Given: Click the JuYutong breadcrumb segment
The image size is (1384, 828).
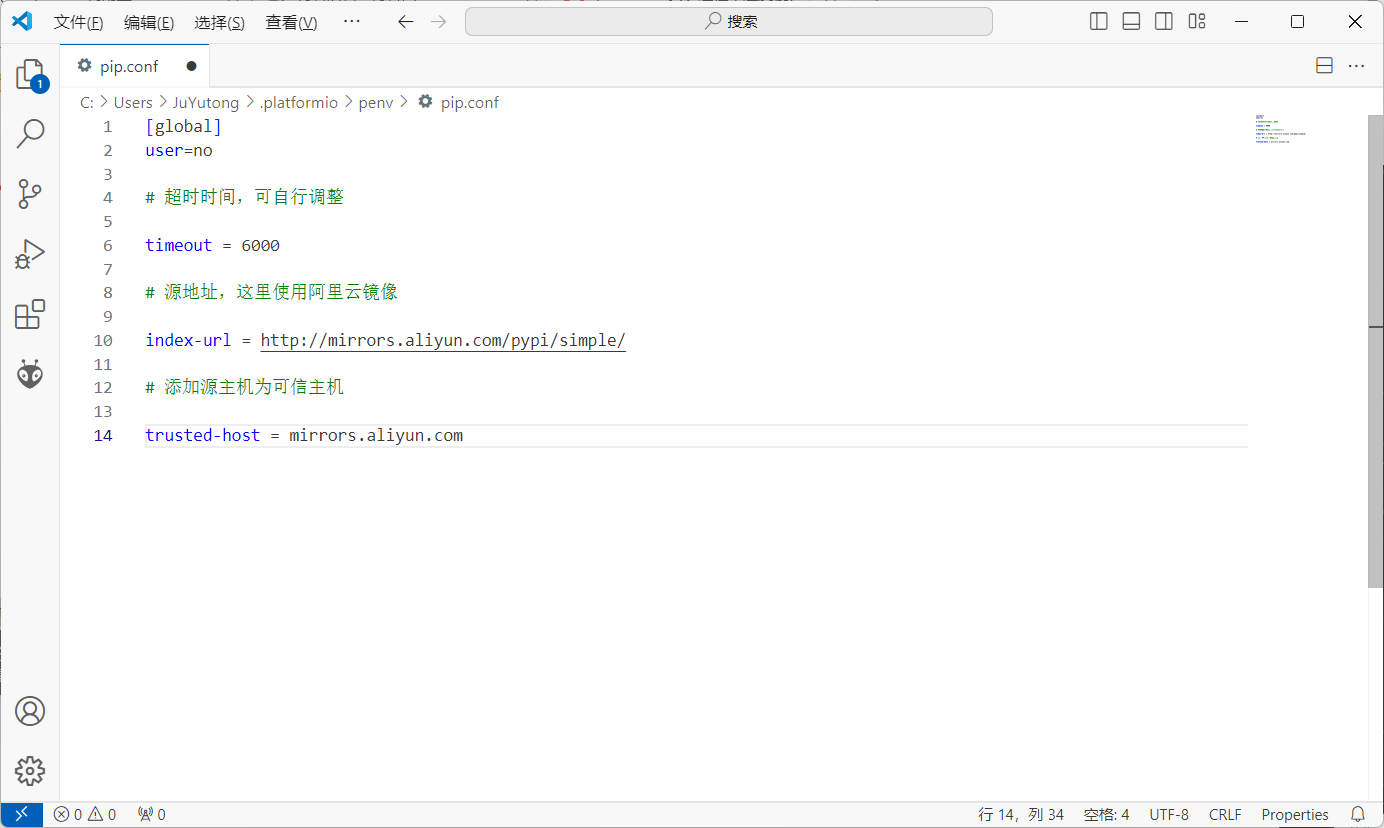Looking at the screenshot, I should click(x=206, y=102).
